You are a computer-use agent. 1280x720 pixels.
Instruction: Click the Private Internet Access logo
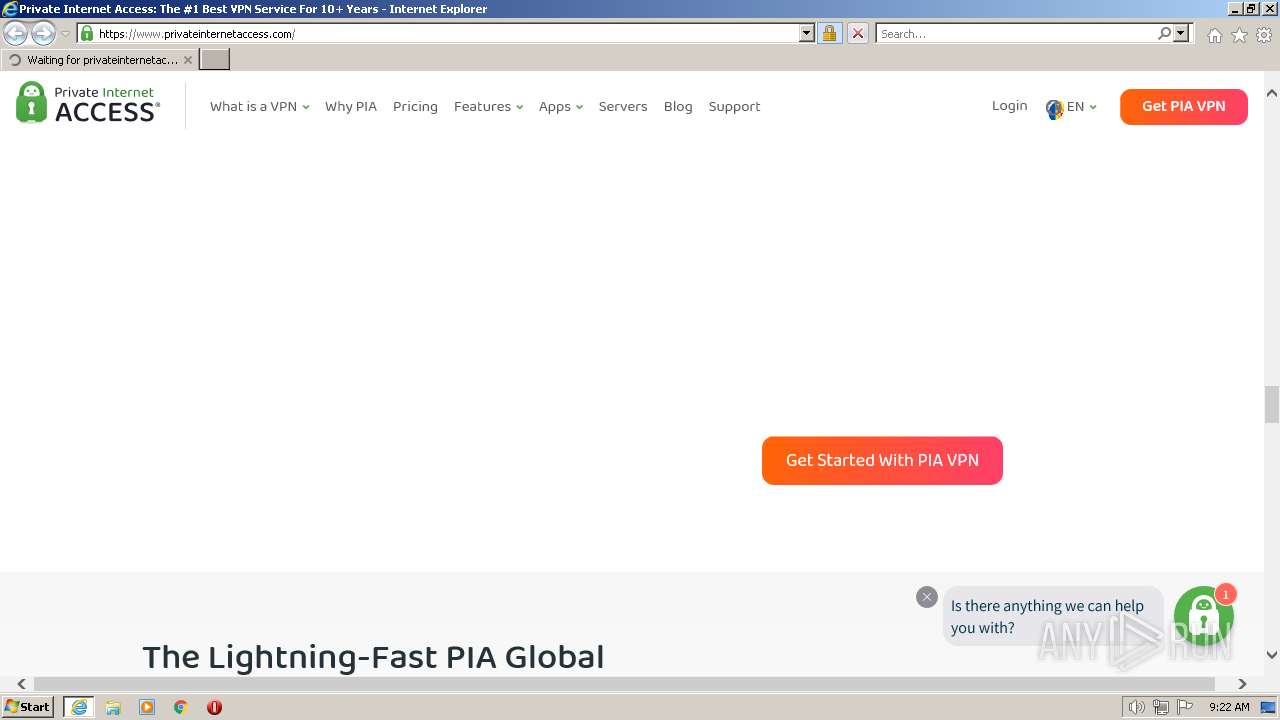click(x=88, y=103)
